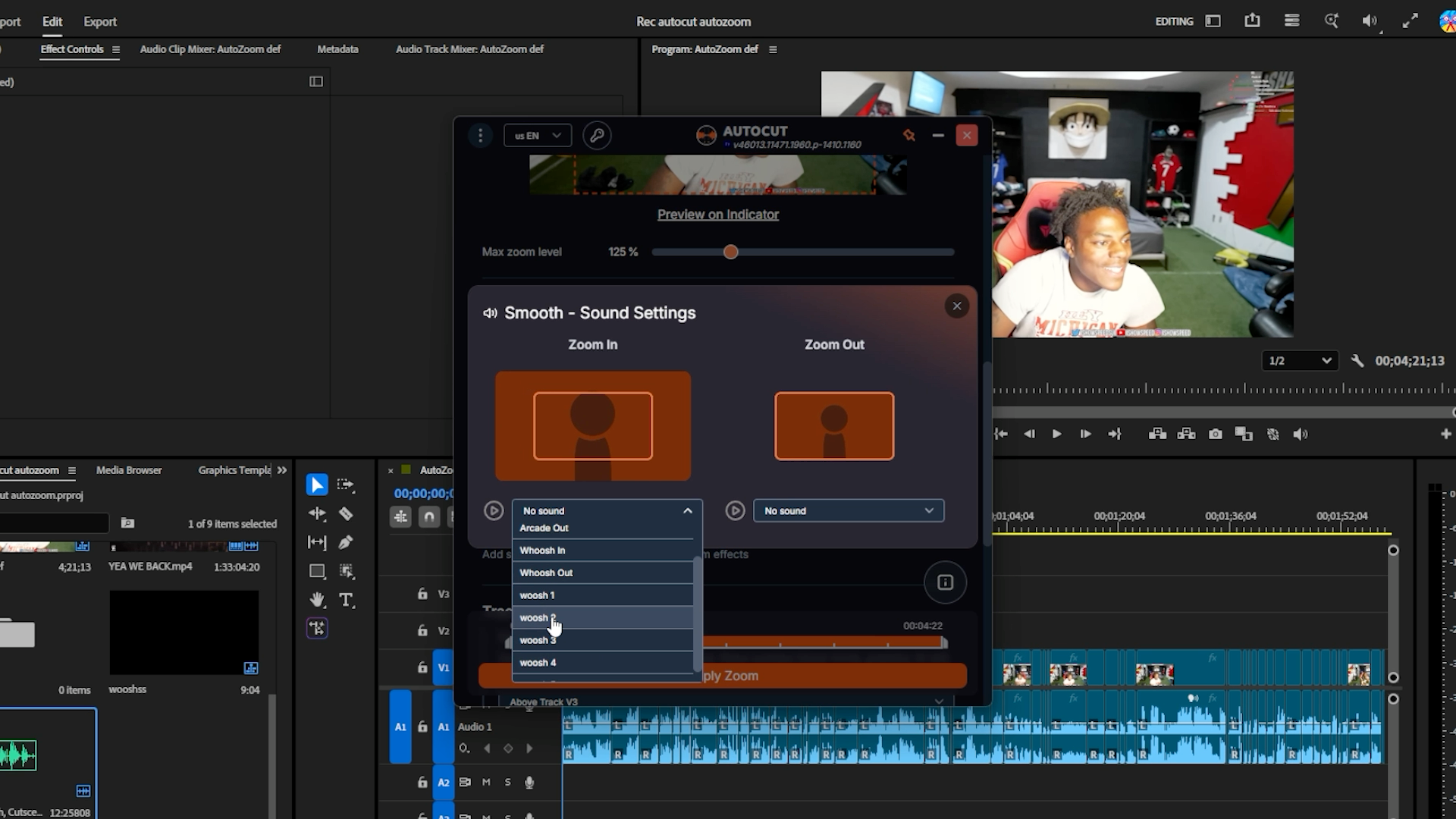Viewport: 1456px width, 819px height.
Task: Activate the Pen tool in the toolbar
Action: pyautogui.click(x=346, y=542)
